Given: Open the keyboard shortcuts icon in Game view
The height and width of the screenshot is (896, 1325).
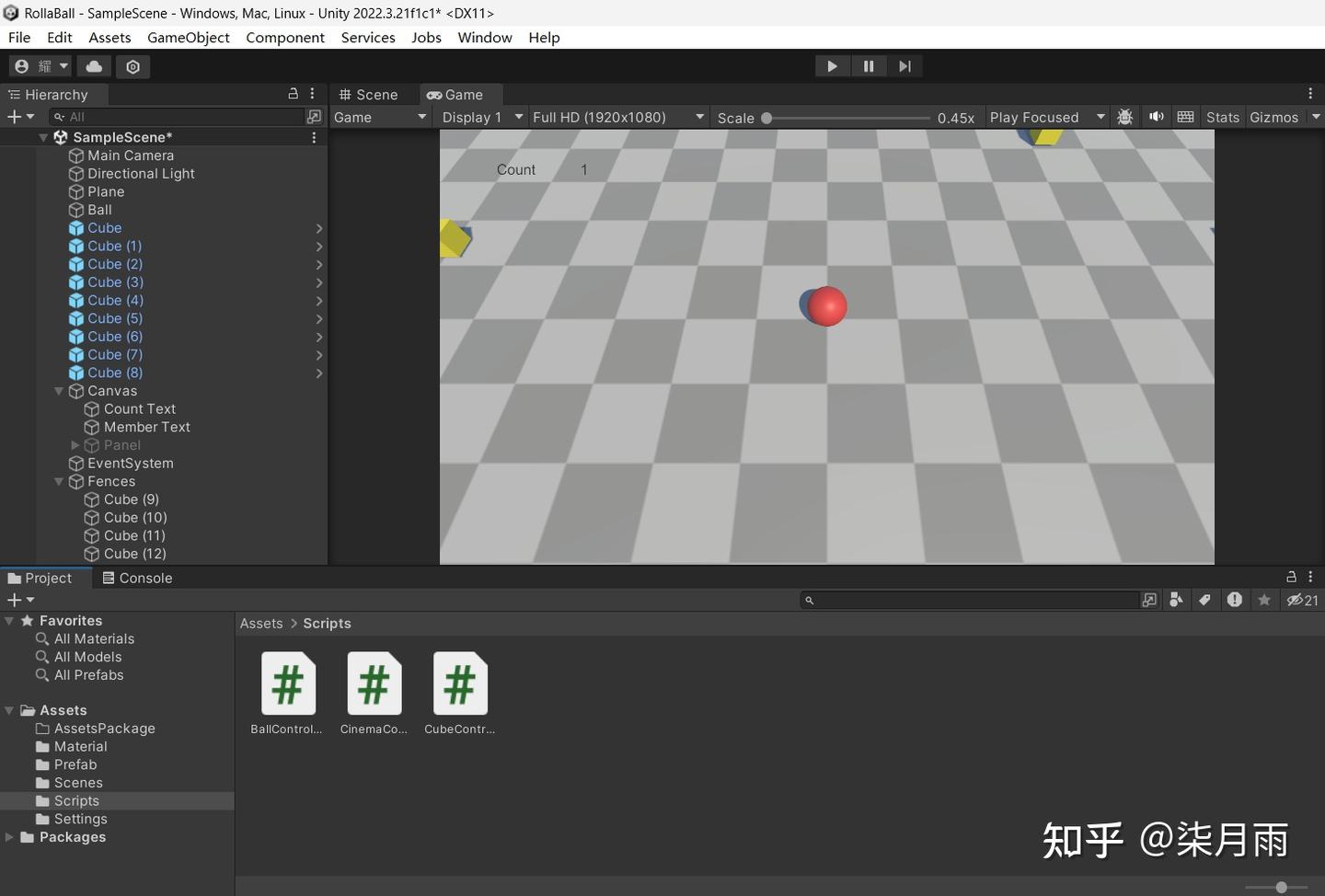Looking at the screenshot, I should (x=1185, y=117).
